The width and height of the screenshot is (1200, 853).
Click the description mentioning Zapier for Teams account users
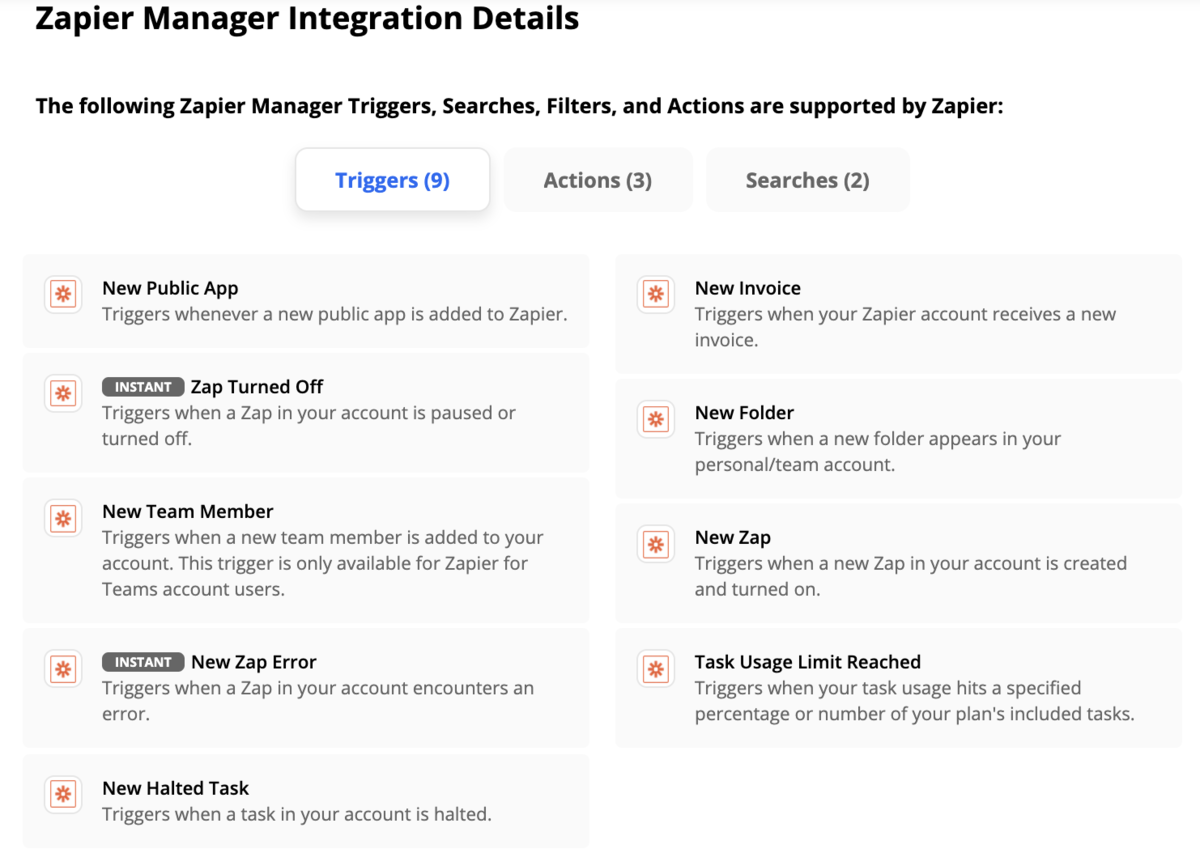click(x=323, y=563)
